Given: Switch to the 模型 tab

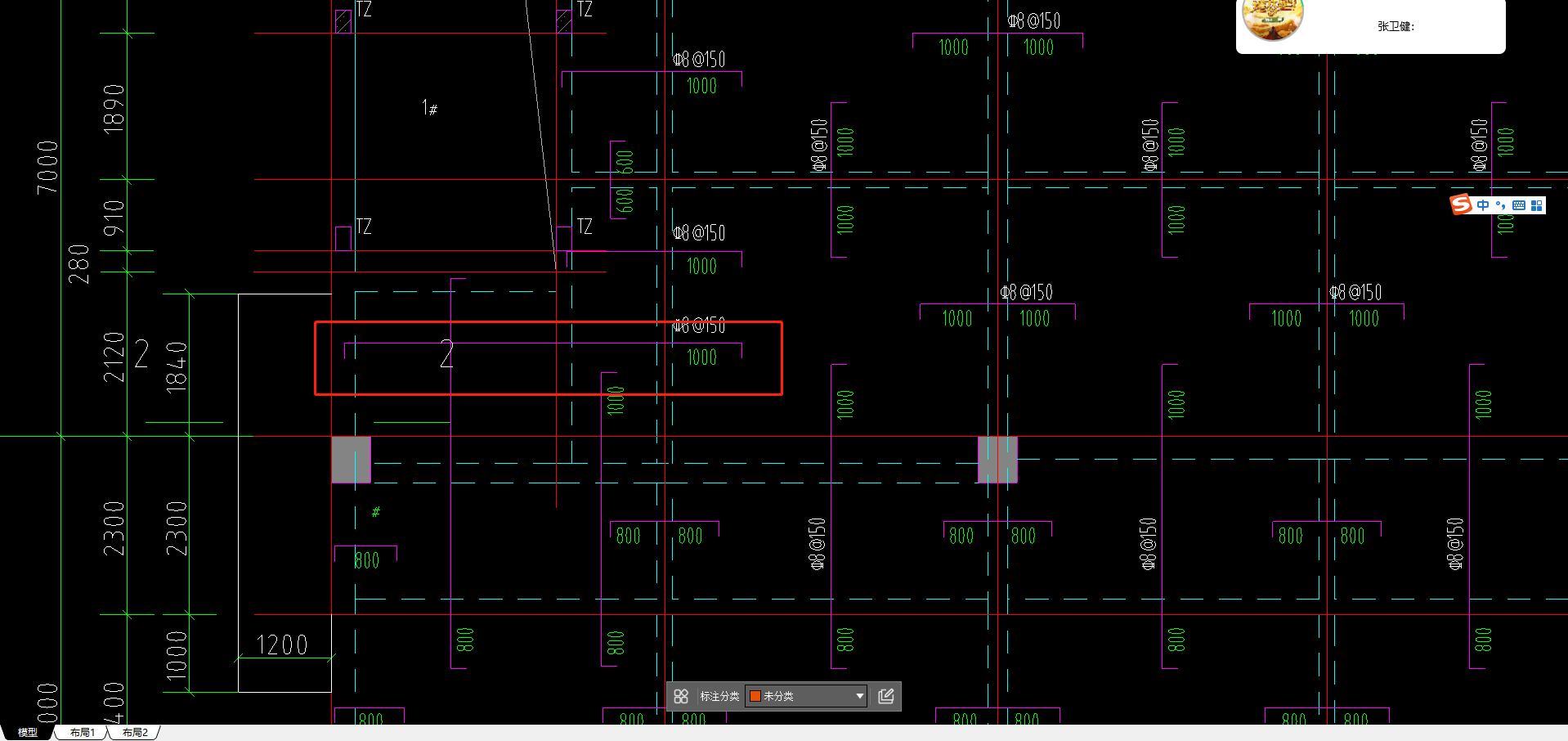Looking at the screenshot, I should [x=28, y=732].
